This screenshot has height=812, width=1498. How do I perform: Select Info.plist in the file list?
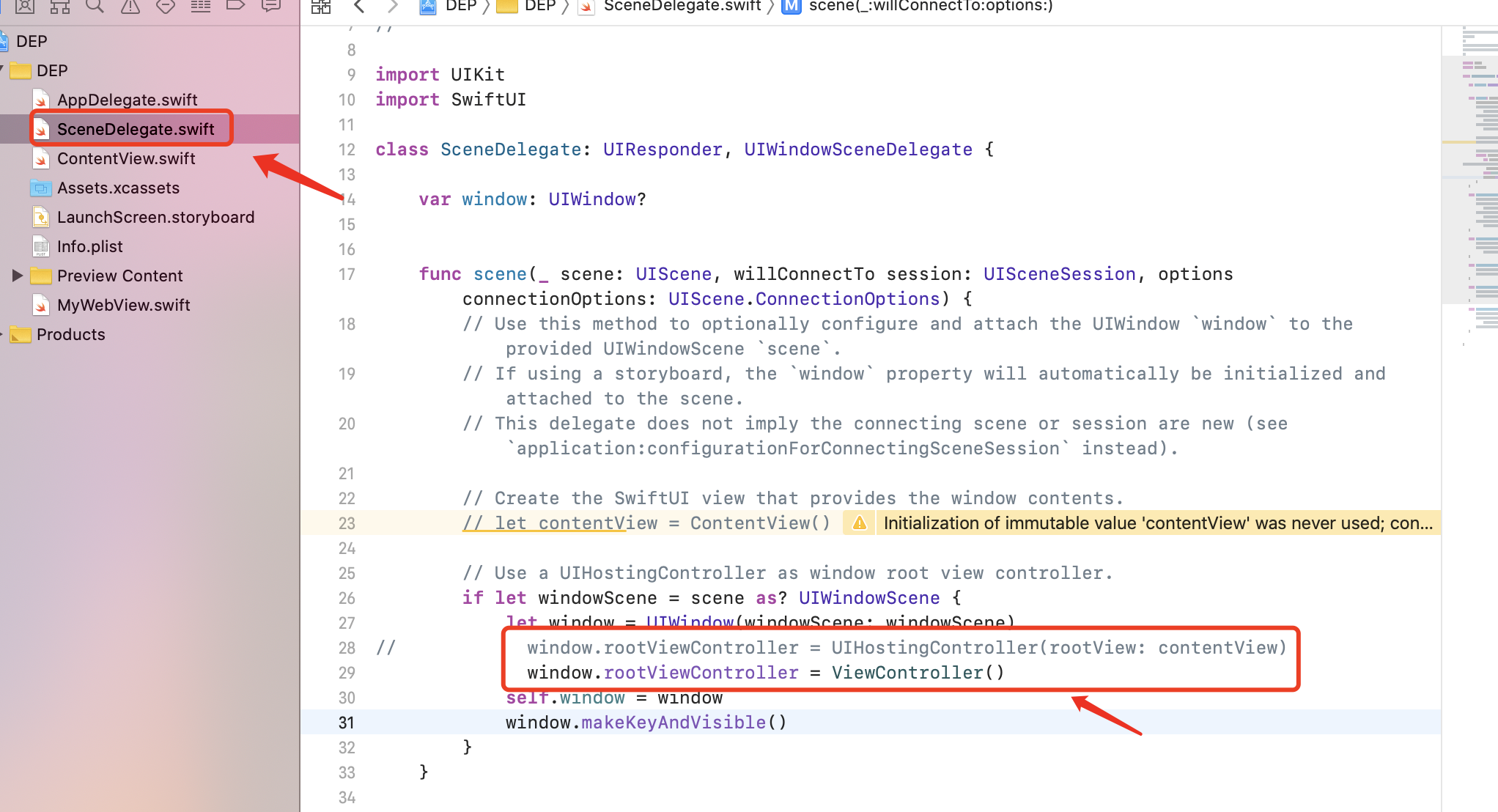click(x=89, y=246)
